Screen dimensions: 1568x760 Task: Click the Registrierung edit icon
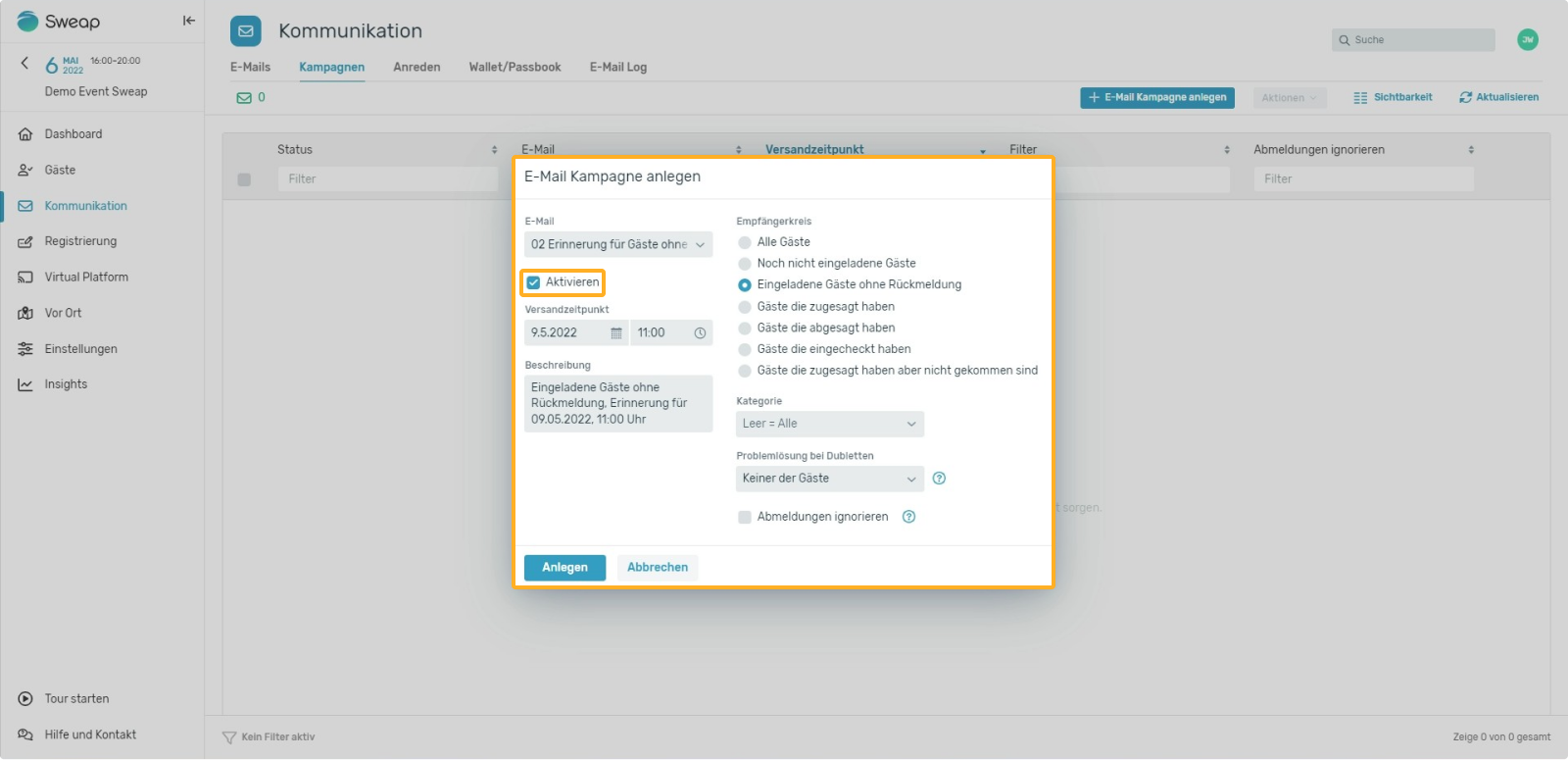(25, 241)
